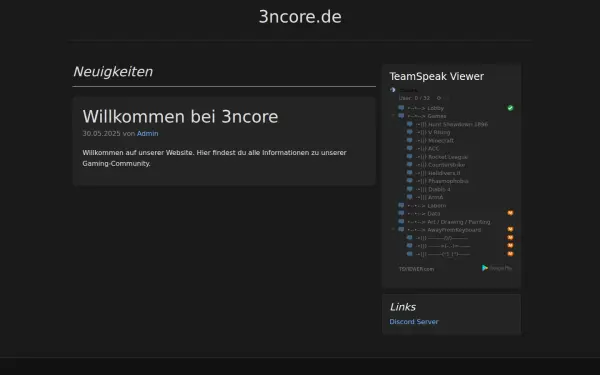The width and height of the screenshot is (600, 375).
Task: Select the Lobby channel name
Action: 435,108
